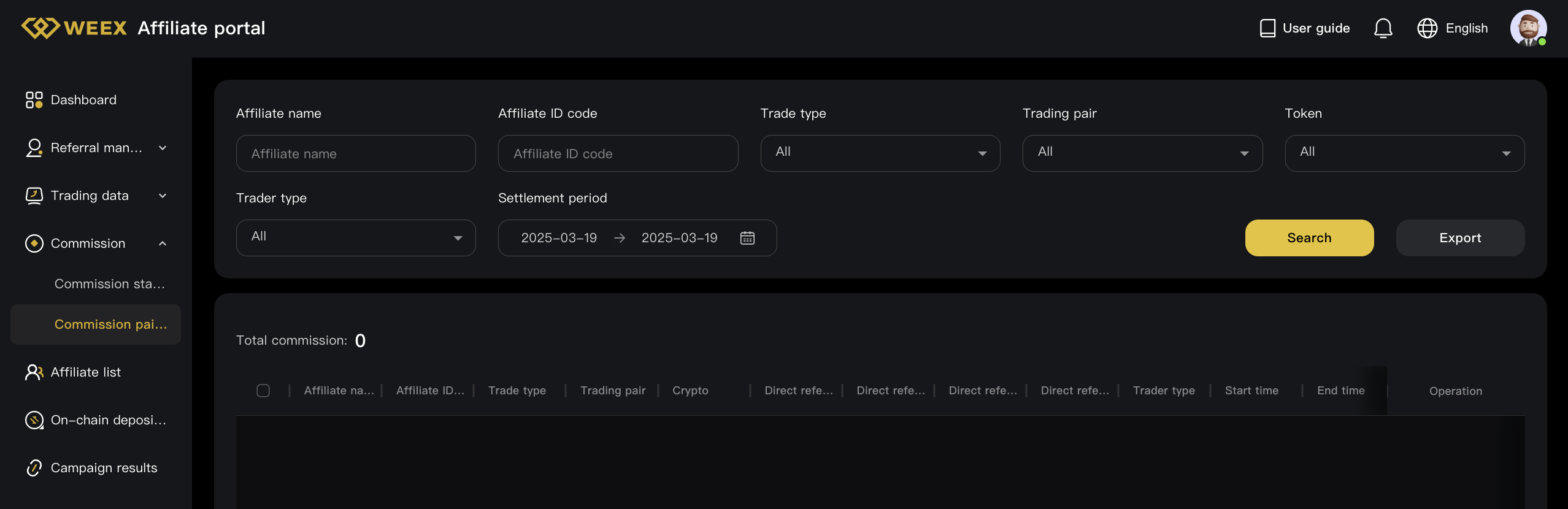The image size is (1568, 509).
Task: Open calendar icon in Settlement period
Action: coord(747,238)
